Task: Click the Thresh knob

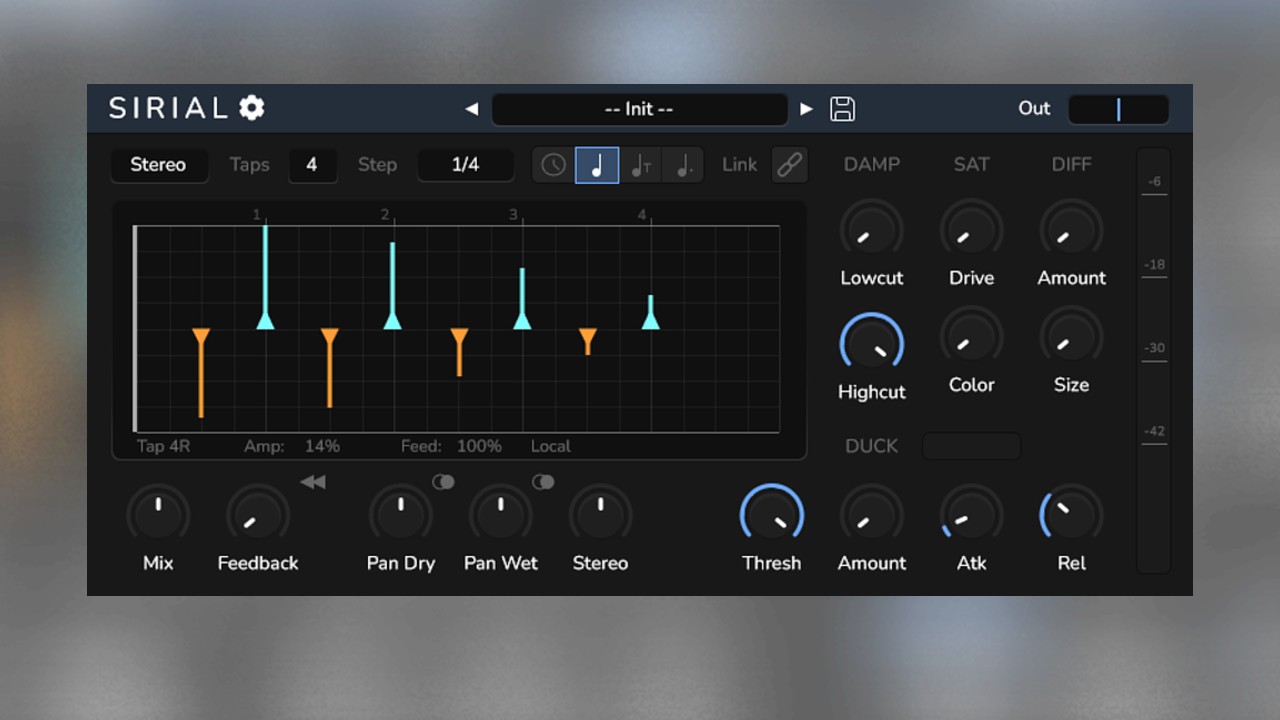Action: (771, 515)
